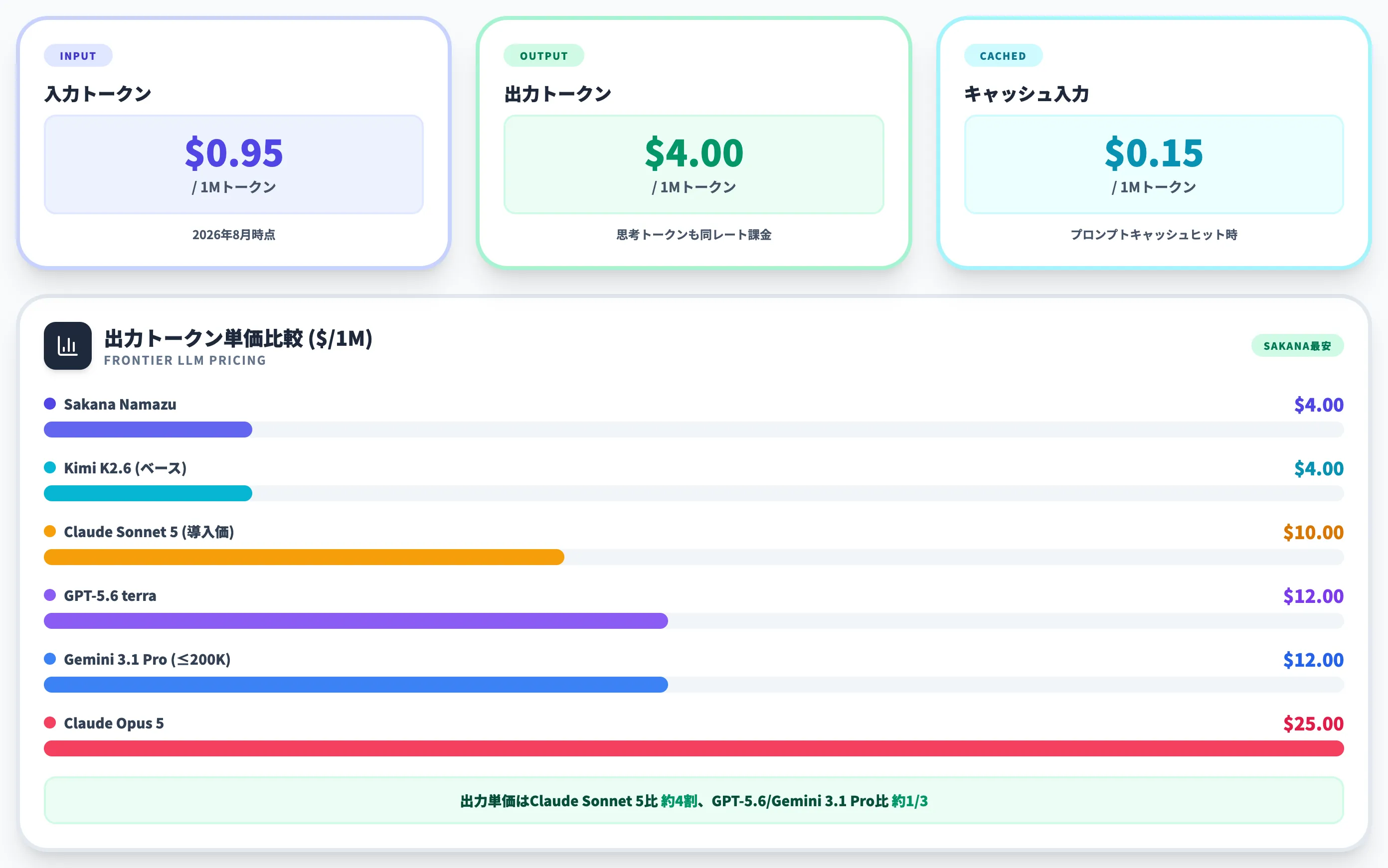
Task: Select the キャッシュ入力 heading
Action: [x=1026, y=94]
